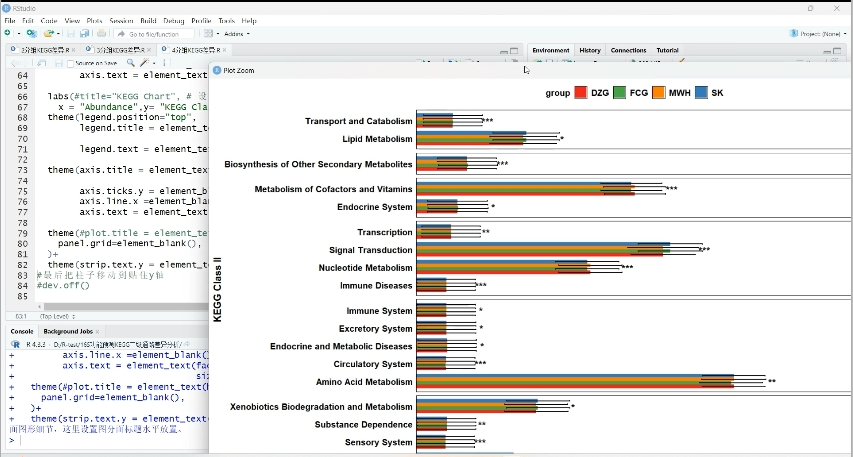Click the editor back navigation arrow
This screenshot has height=457, width=853.
15,63
